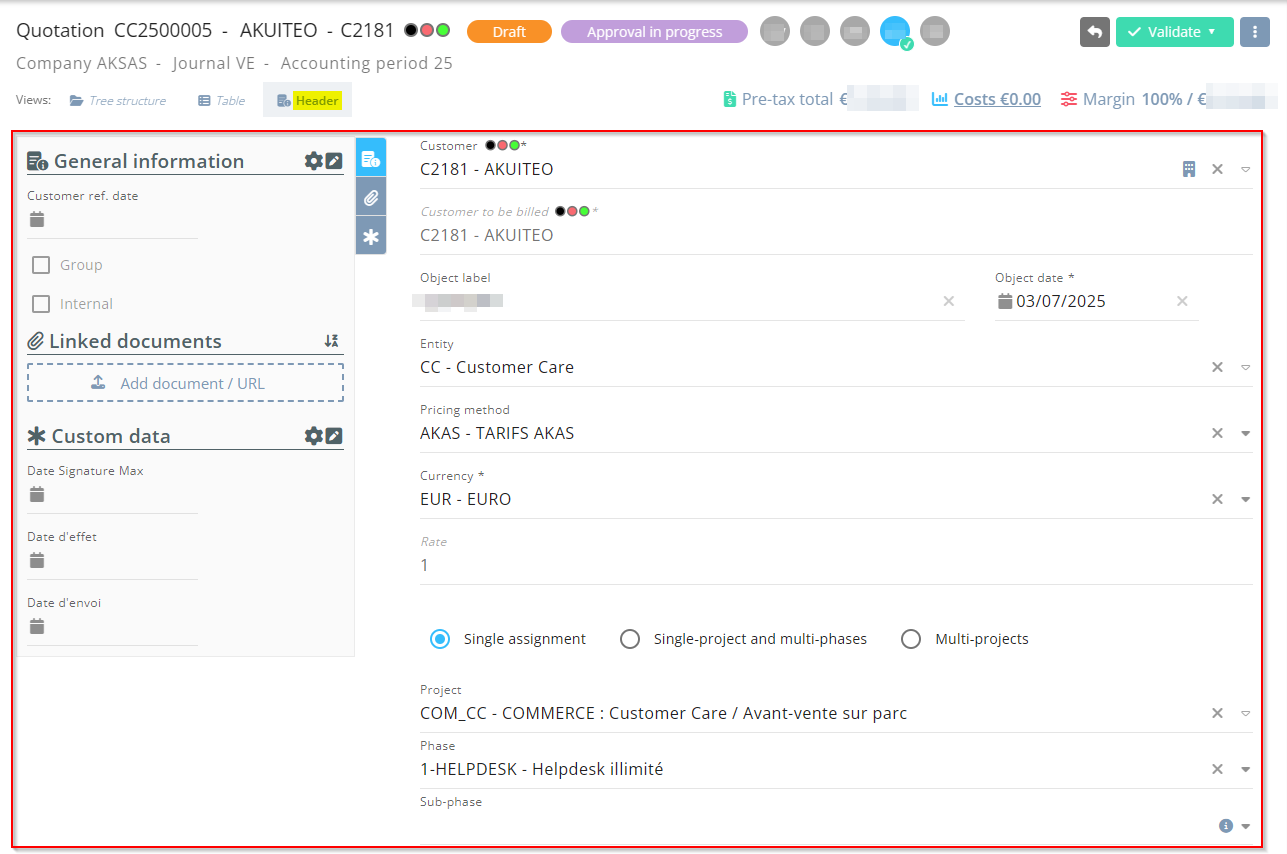The width and height of the screenshot is (1287, 854).
Task: Switch to the Table view
Action: click(x=221, y=100)
